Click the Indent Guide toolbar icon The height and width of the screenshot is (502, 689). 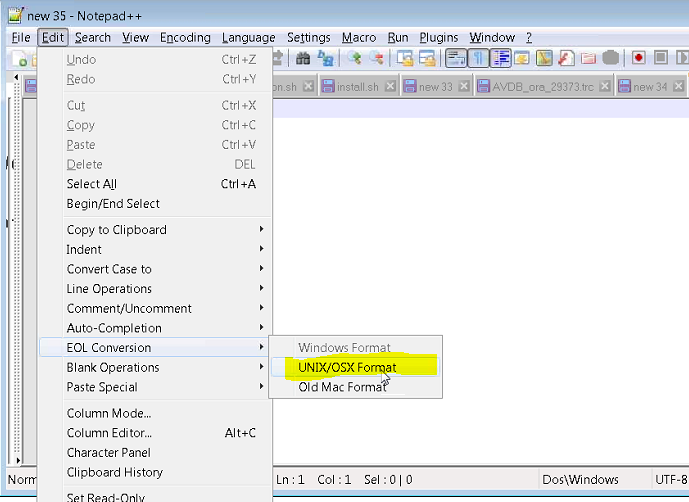500,60
